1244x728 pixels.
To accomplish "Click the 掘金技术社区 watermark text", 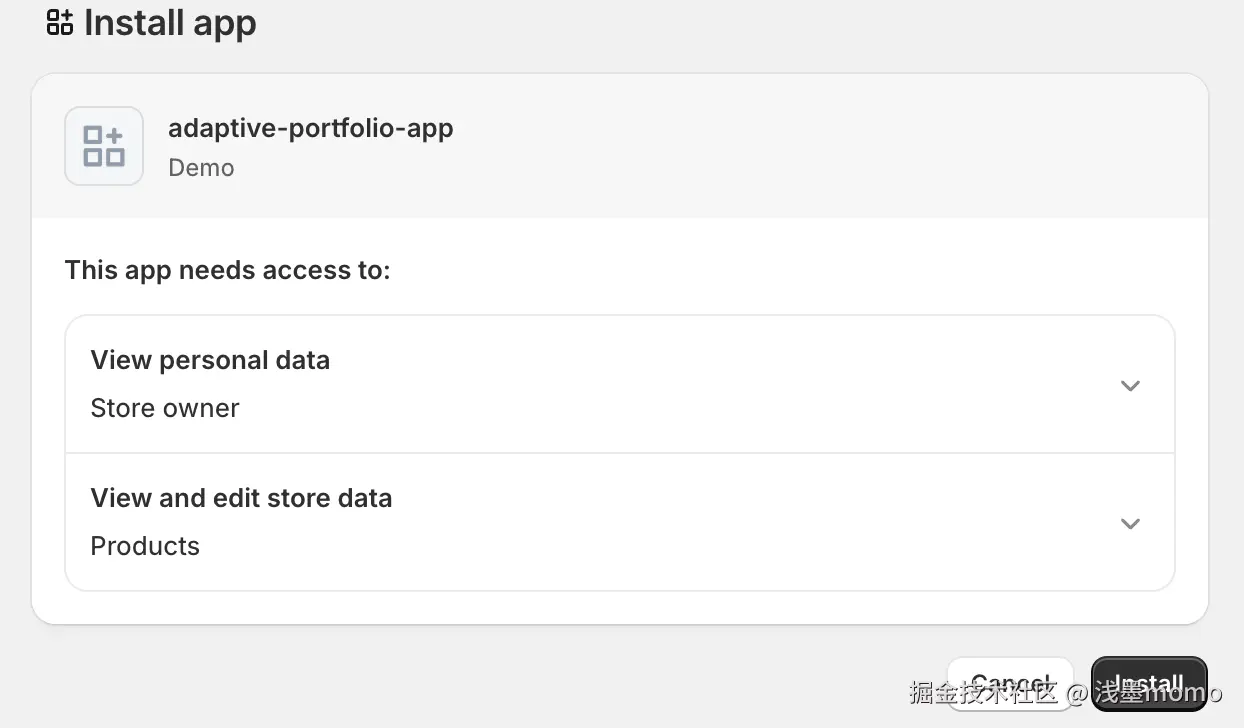I will tap(983, 692).
